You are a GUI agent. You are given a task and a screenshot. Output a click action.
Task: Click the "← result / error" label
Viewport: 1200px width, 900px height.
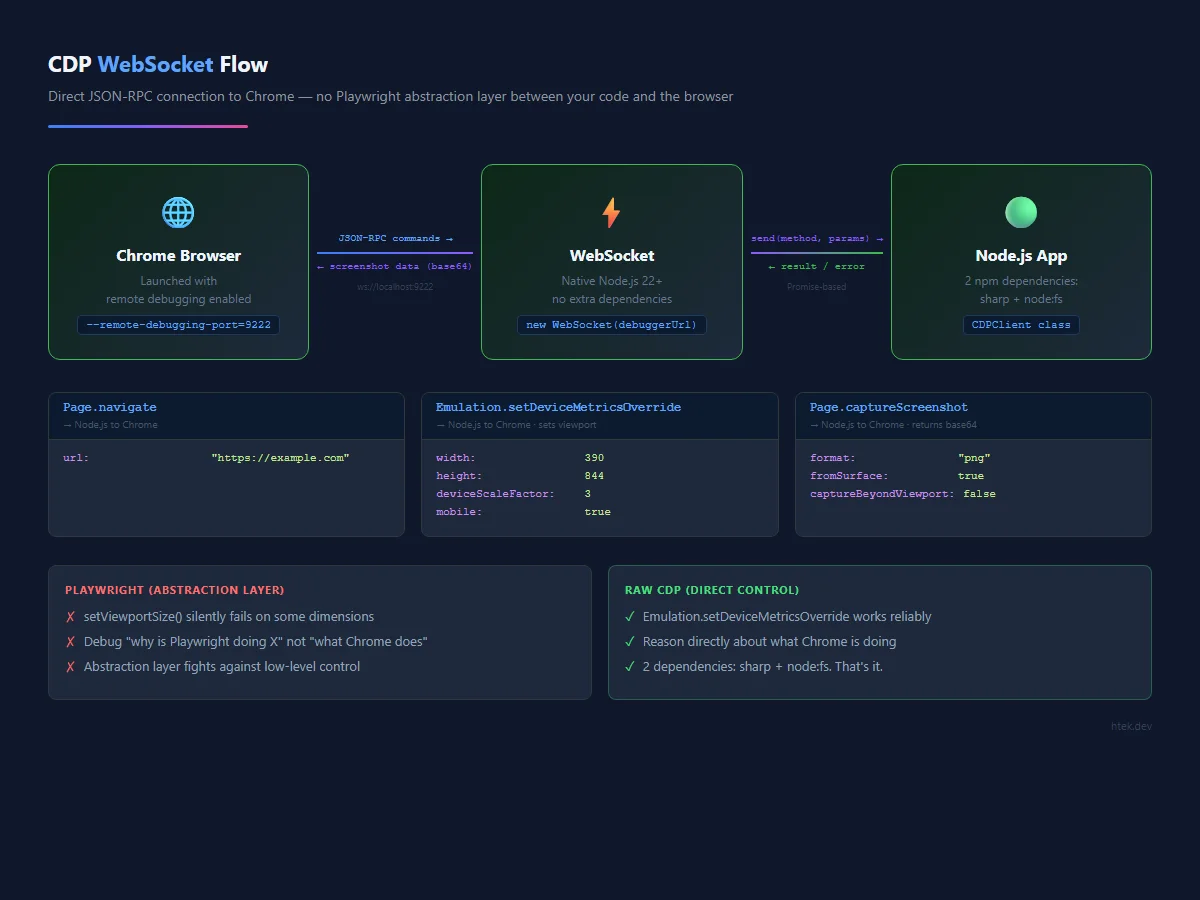[x=817, y=267]
